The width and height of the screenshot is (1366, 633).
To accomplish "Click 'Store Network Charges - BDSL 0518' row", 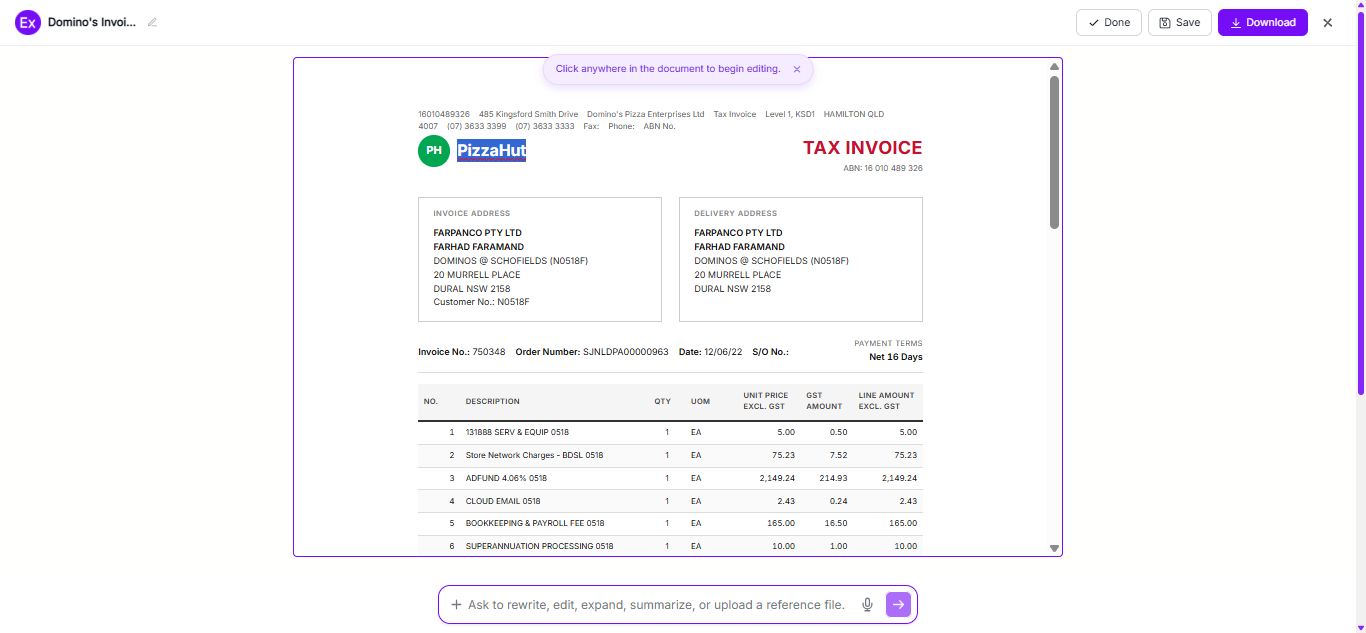I will point(670,455).
